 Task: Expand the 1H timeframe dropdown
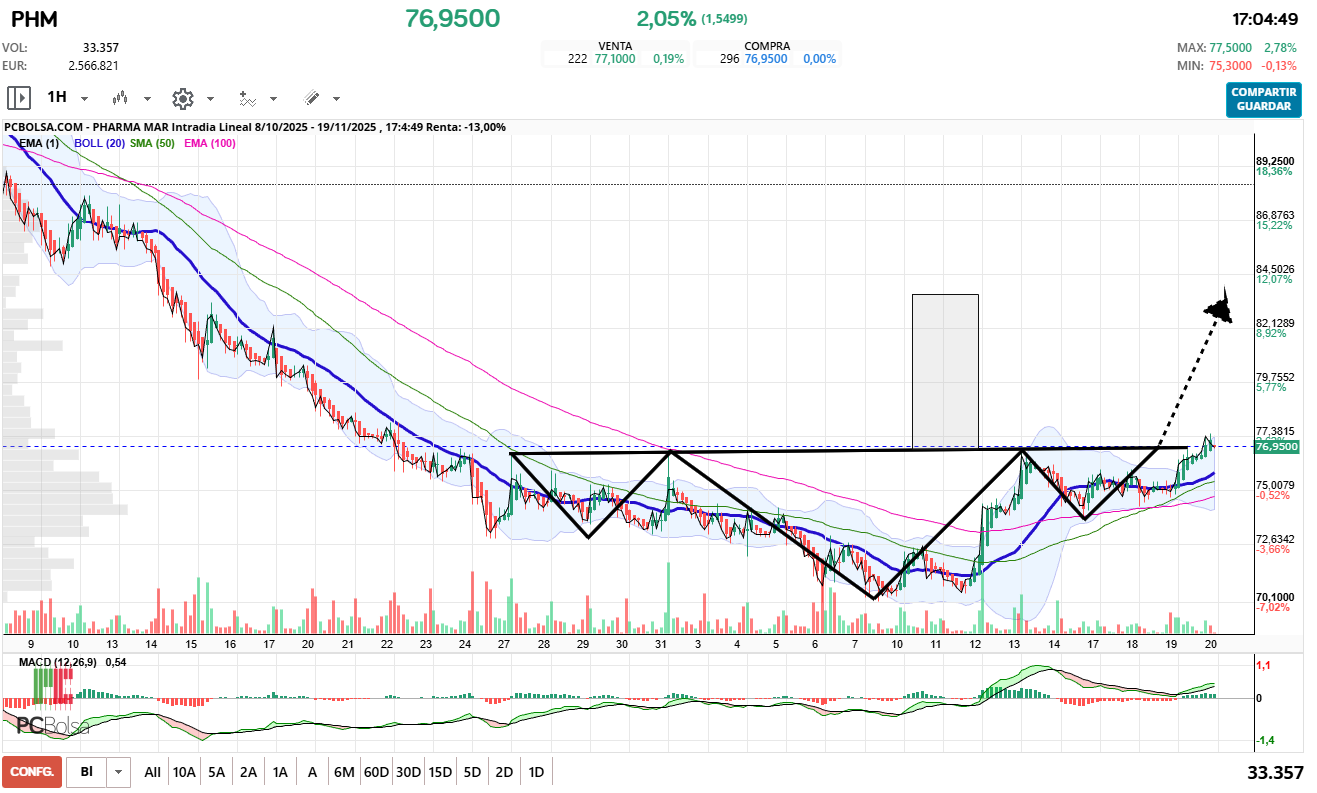84,99
